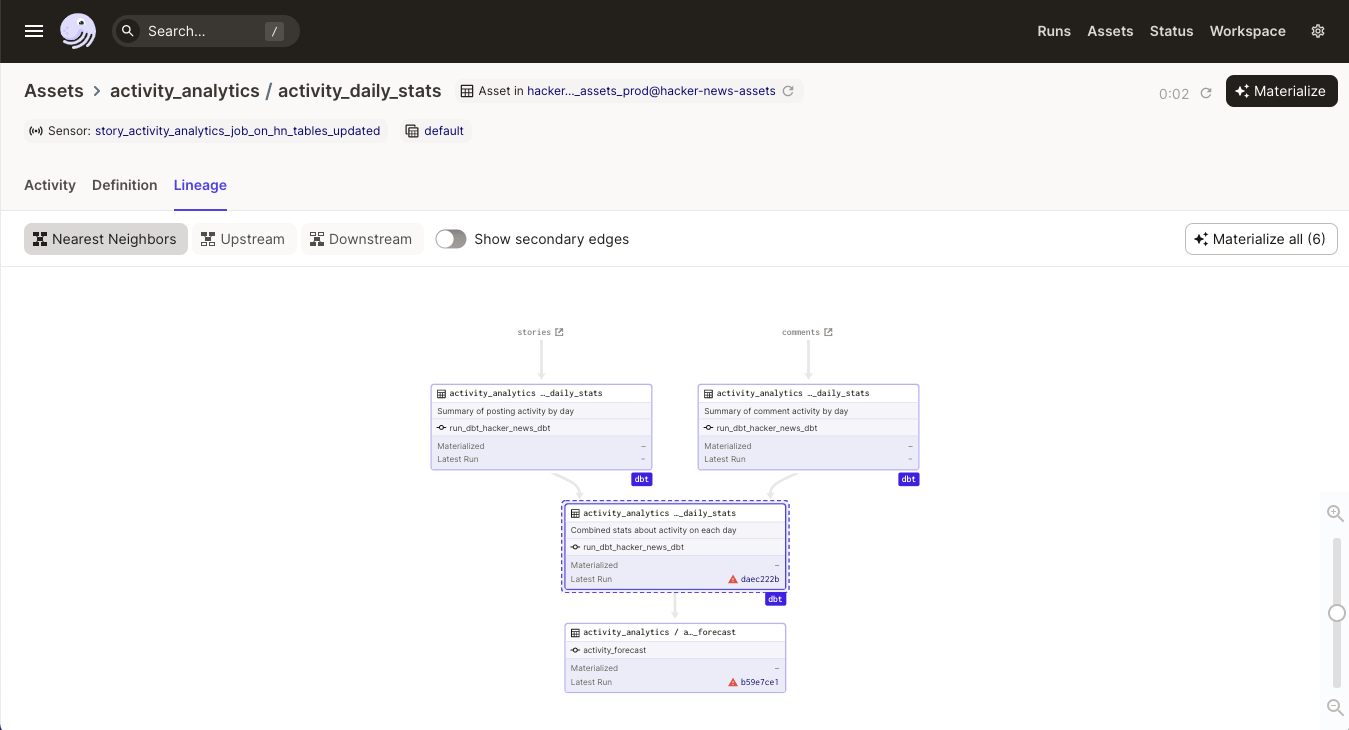
Task: Select node Combined stats about activity each day
Action: click(675, 547)
